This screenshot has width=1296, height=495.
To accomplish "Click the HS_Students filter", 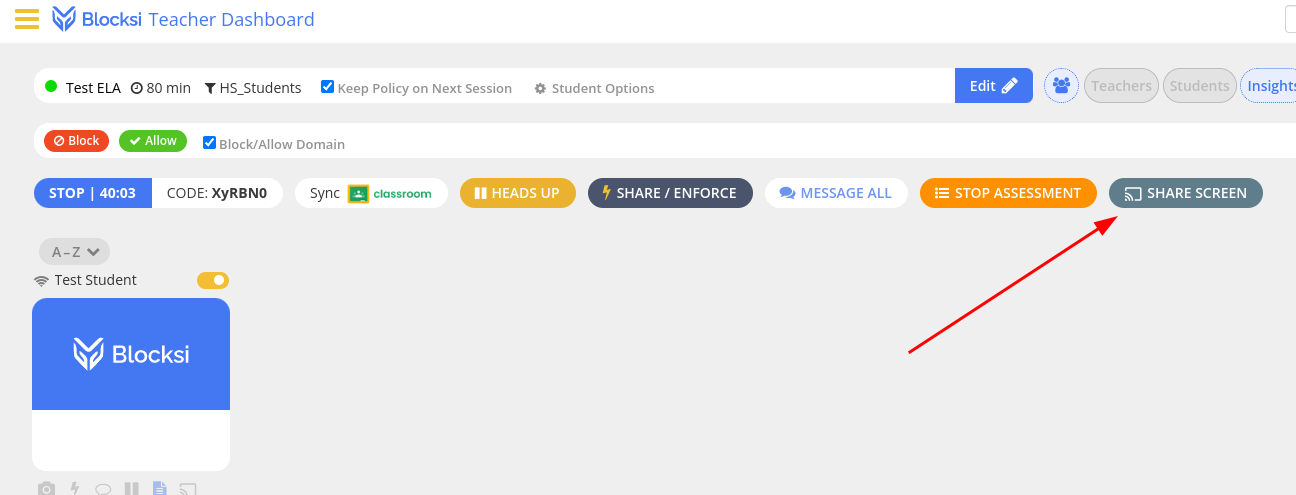I will point(253,88).
